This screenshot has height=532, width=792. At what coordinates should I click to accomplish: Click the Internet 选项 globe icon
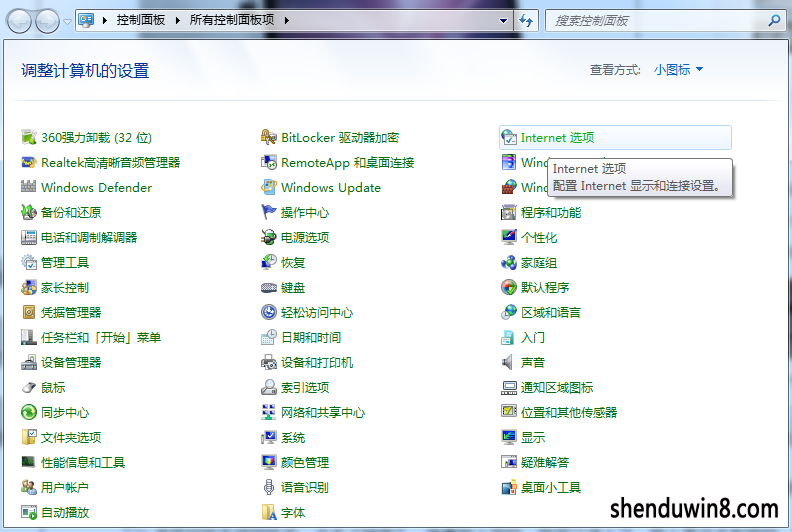pyautogui.click(x=509, y=137)
